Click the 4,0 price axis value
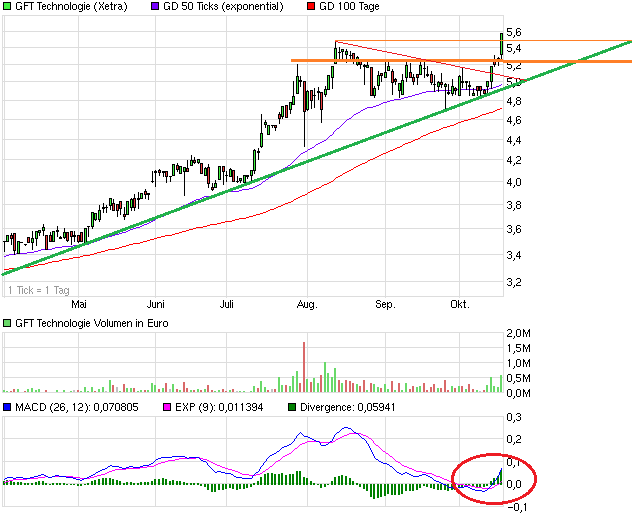Screen dimensions: 632x515 514,182
